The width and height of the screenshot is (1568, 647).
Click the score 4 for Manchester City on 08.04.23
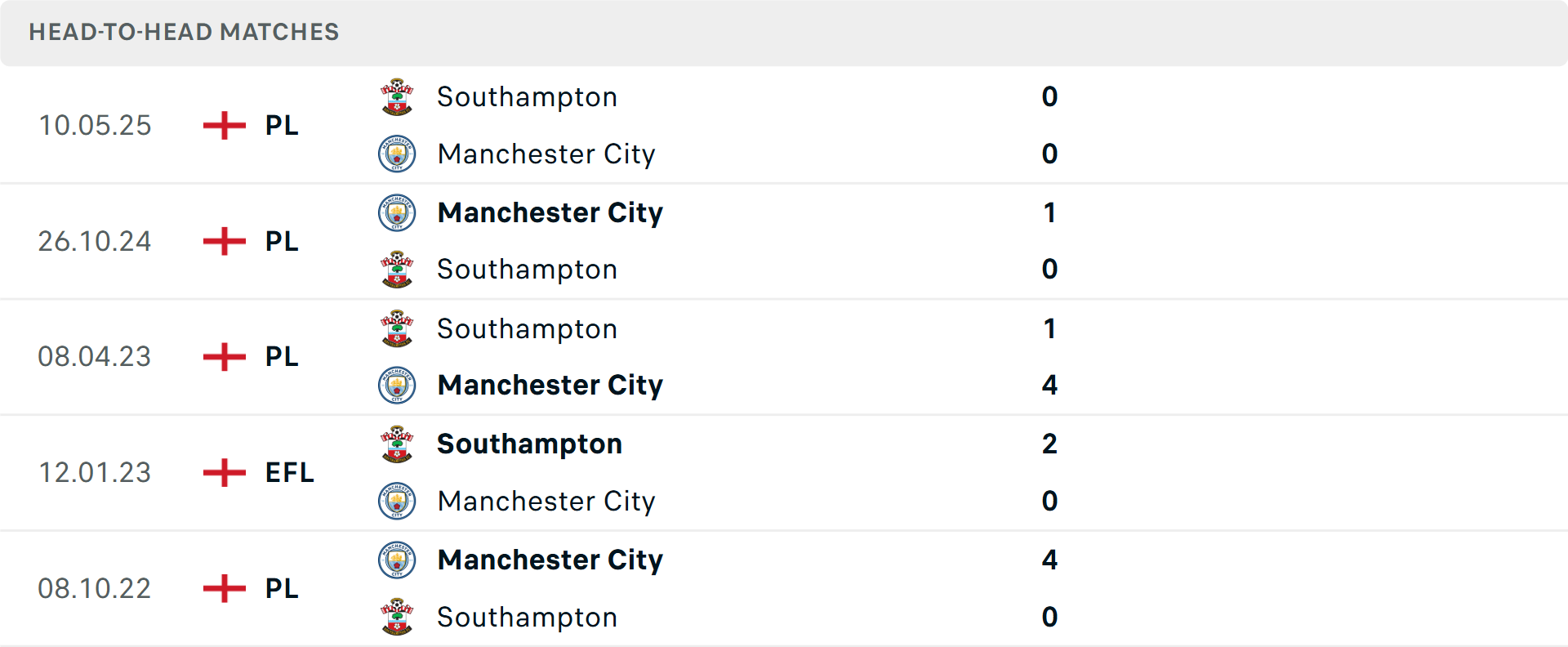click(1050, 386)
